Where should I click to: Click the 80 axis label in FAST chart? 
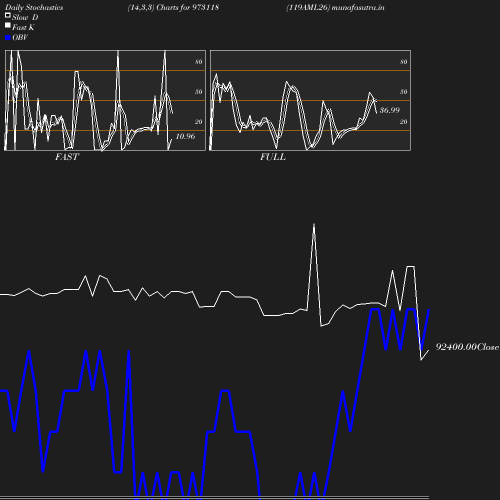click(x=199, y=62)
